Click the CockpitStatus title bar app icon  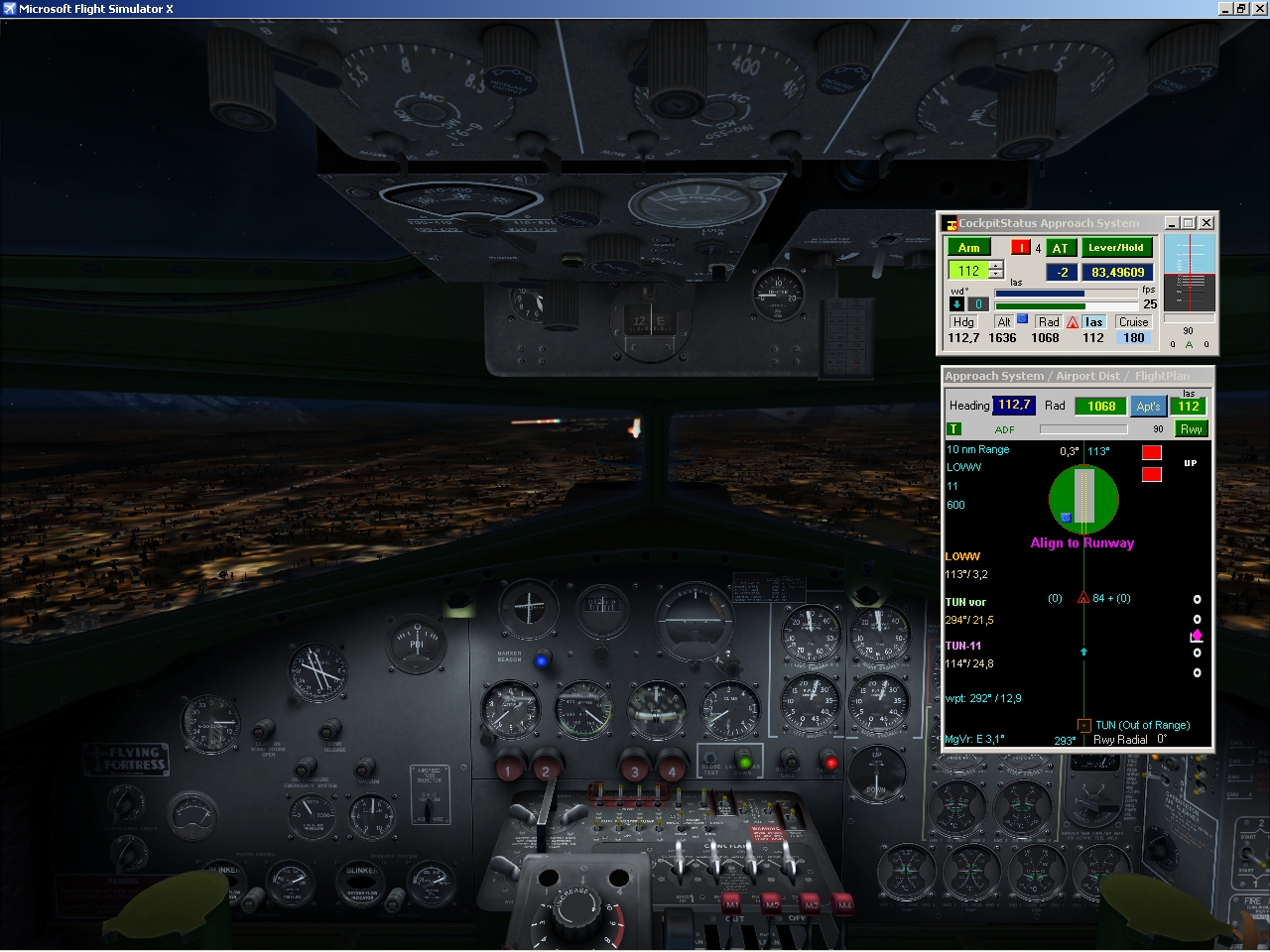pyautogui.click(x=950, y=223)
